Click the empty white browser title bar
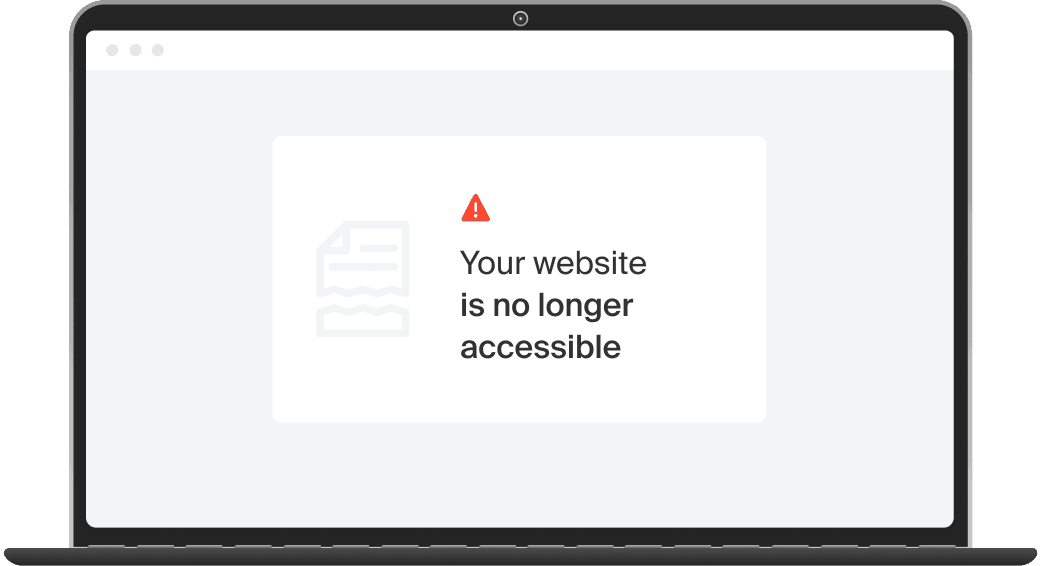 tap(532, 50)
